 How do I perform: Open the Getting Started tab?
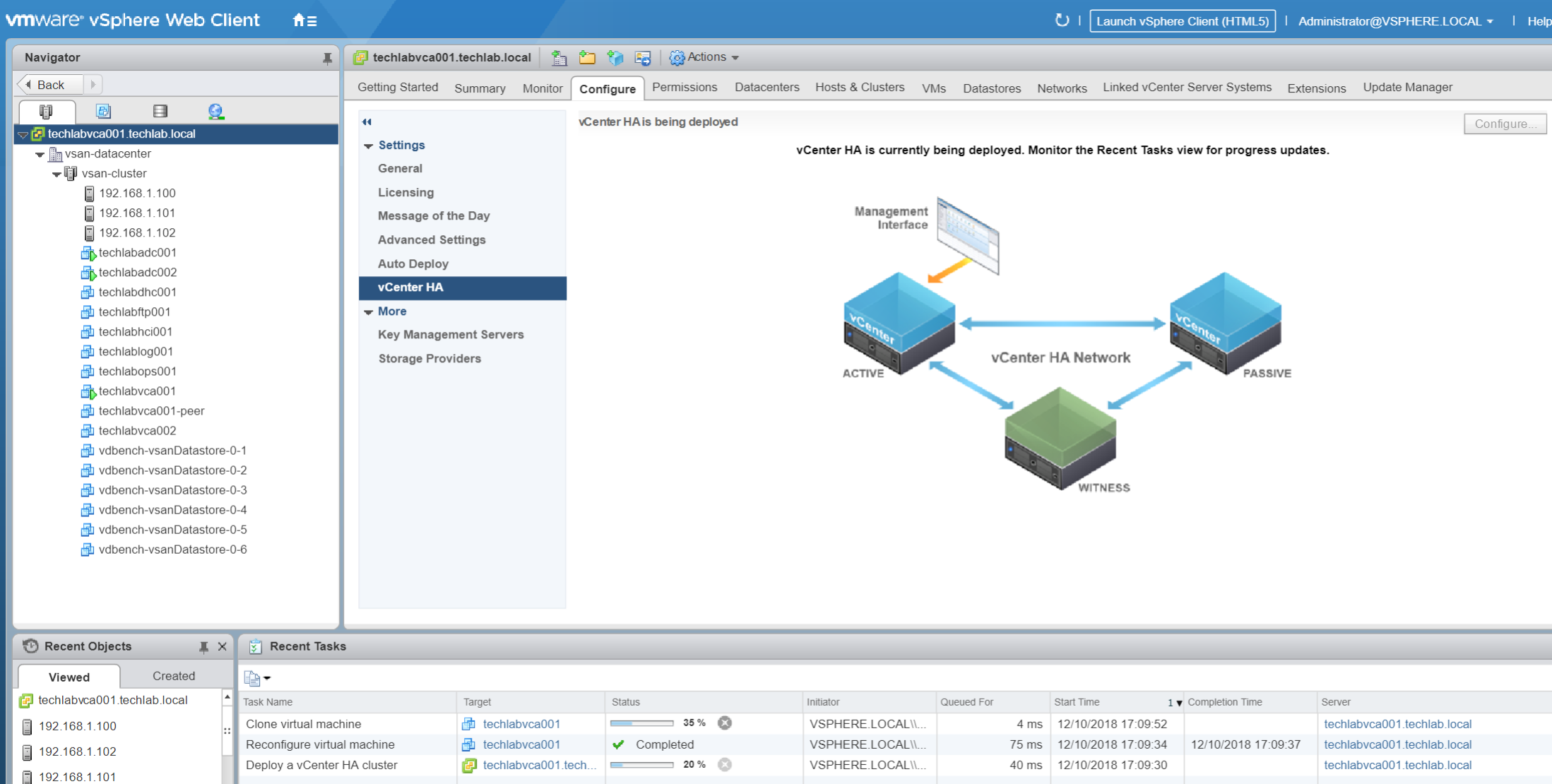pos(398,87)
